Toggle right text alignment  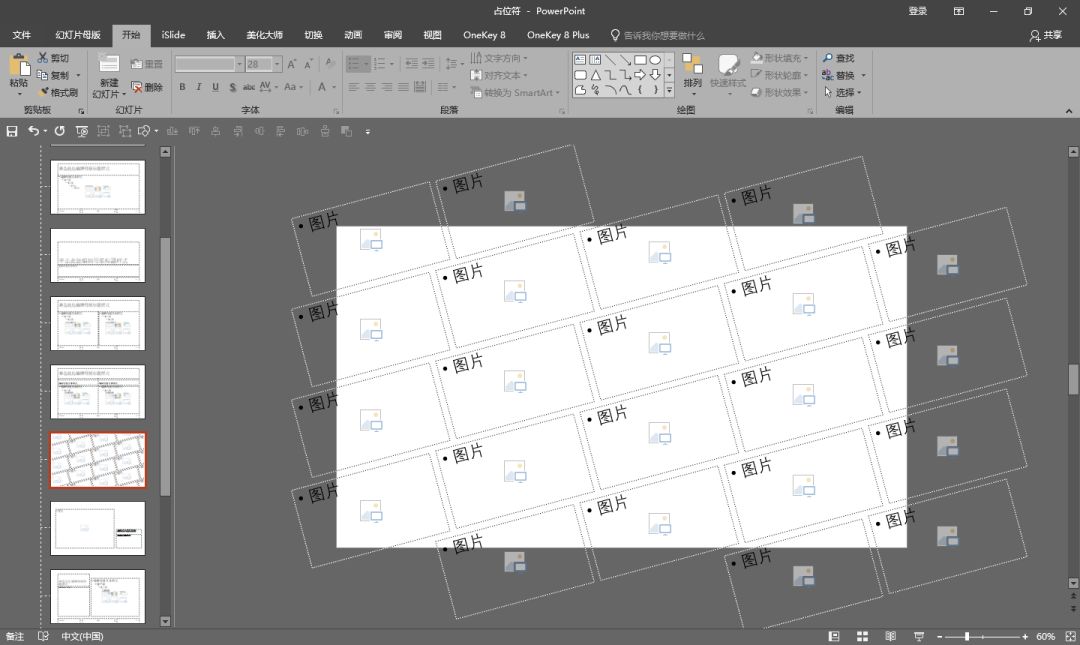[386, 87]
